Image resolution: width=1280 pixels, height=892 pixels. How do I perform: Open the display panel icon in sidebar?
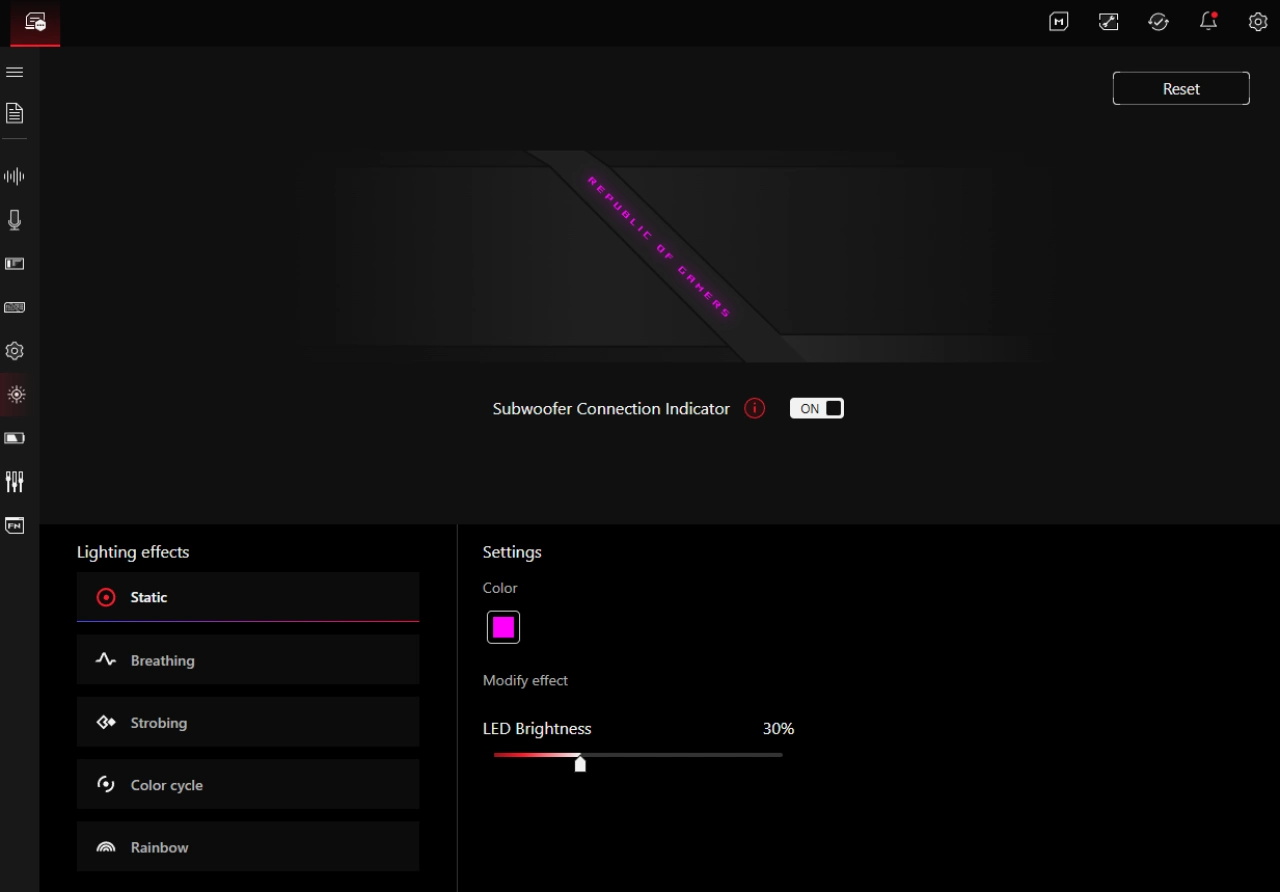click(x=15, y=264)
